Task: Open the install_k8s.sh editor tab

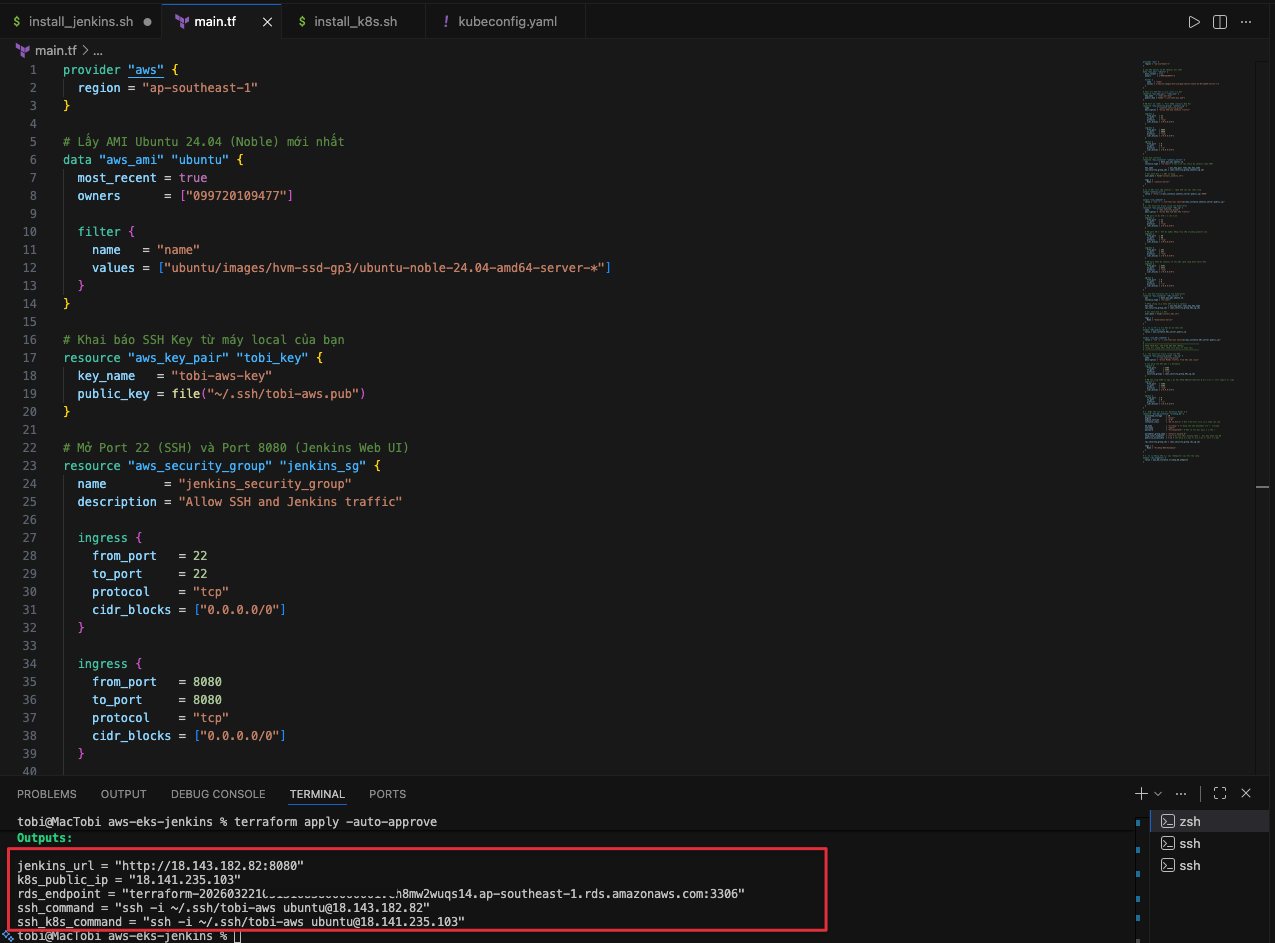Action: [355, 21]
